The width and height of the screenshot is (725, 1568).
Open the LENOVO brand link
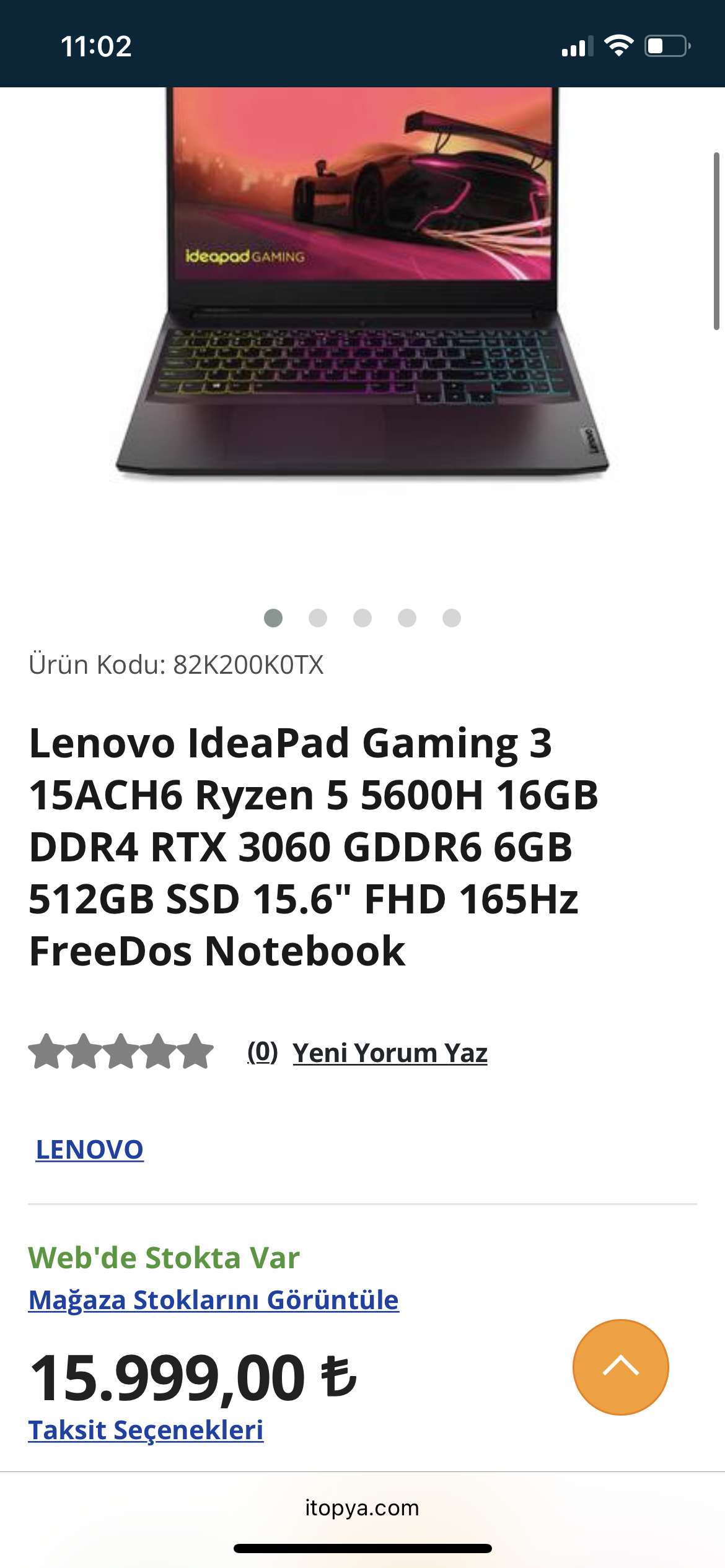point(90,1149)
